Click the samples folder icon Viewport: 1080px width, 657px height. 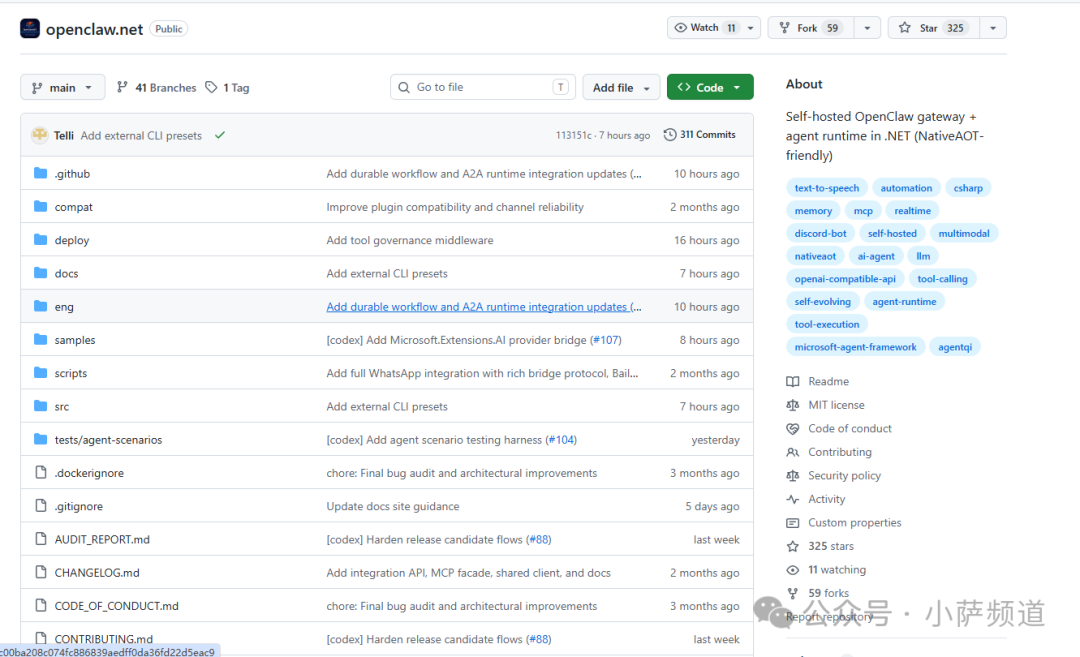point(41,339)
